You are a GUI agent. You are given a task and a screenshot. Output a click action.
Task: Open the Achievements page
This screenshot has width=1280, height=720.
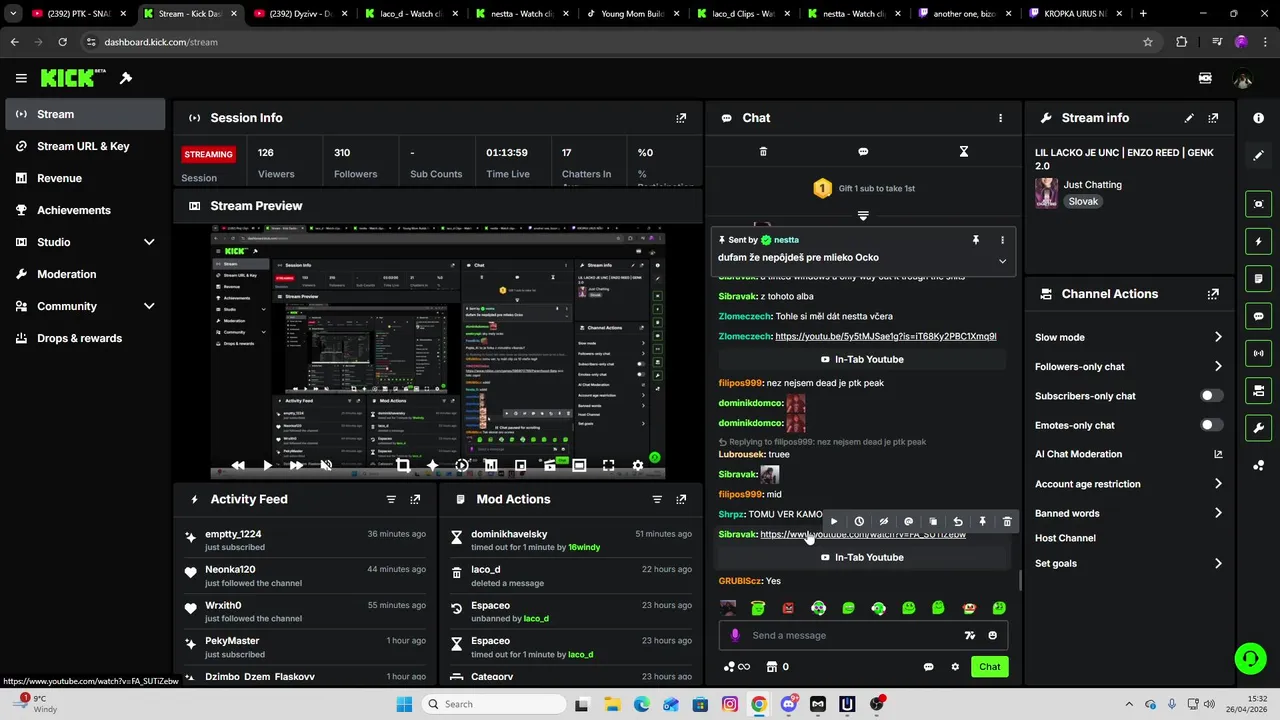coord(85,210)
